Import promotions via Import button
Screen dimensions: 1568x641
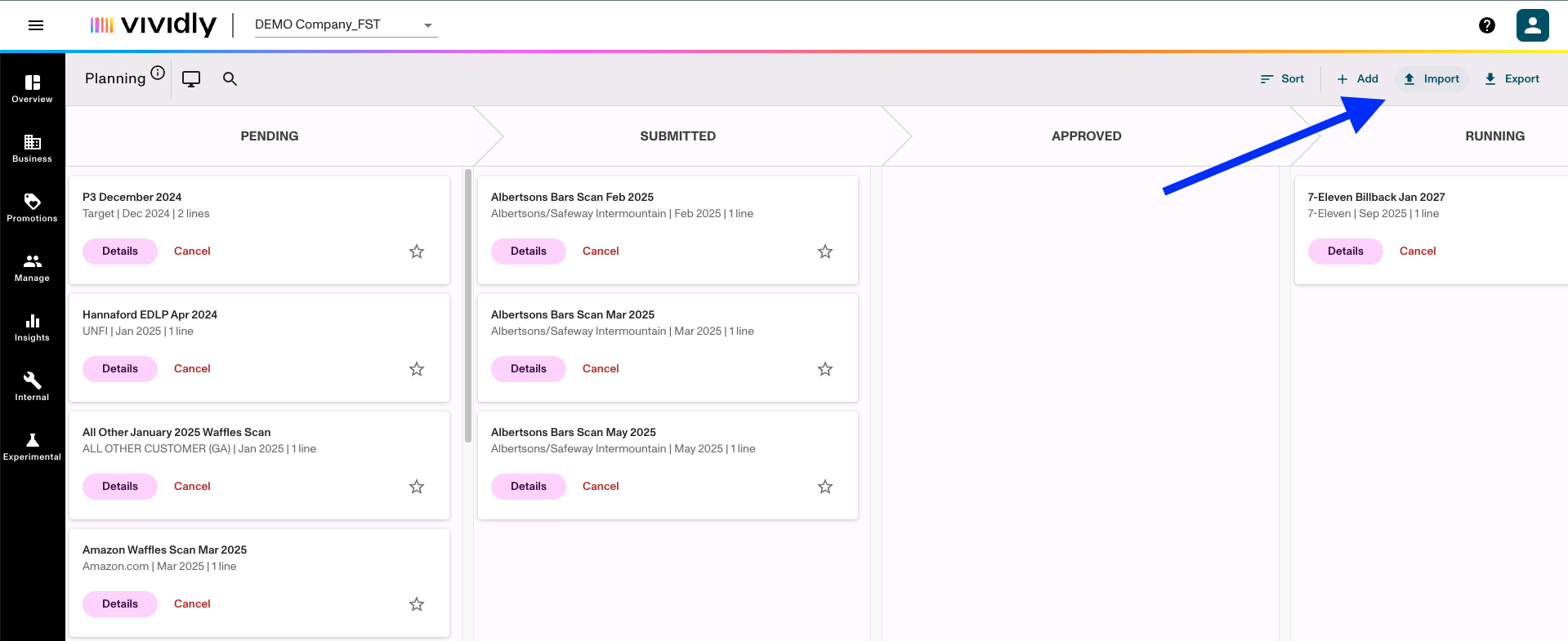(1432, 79)
